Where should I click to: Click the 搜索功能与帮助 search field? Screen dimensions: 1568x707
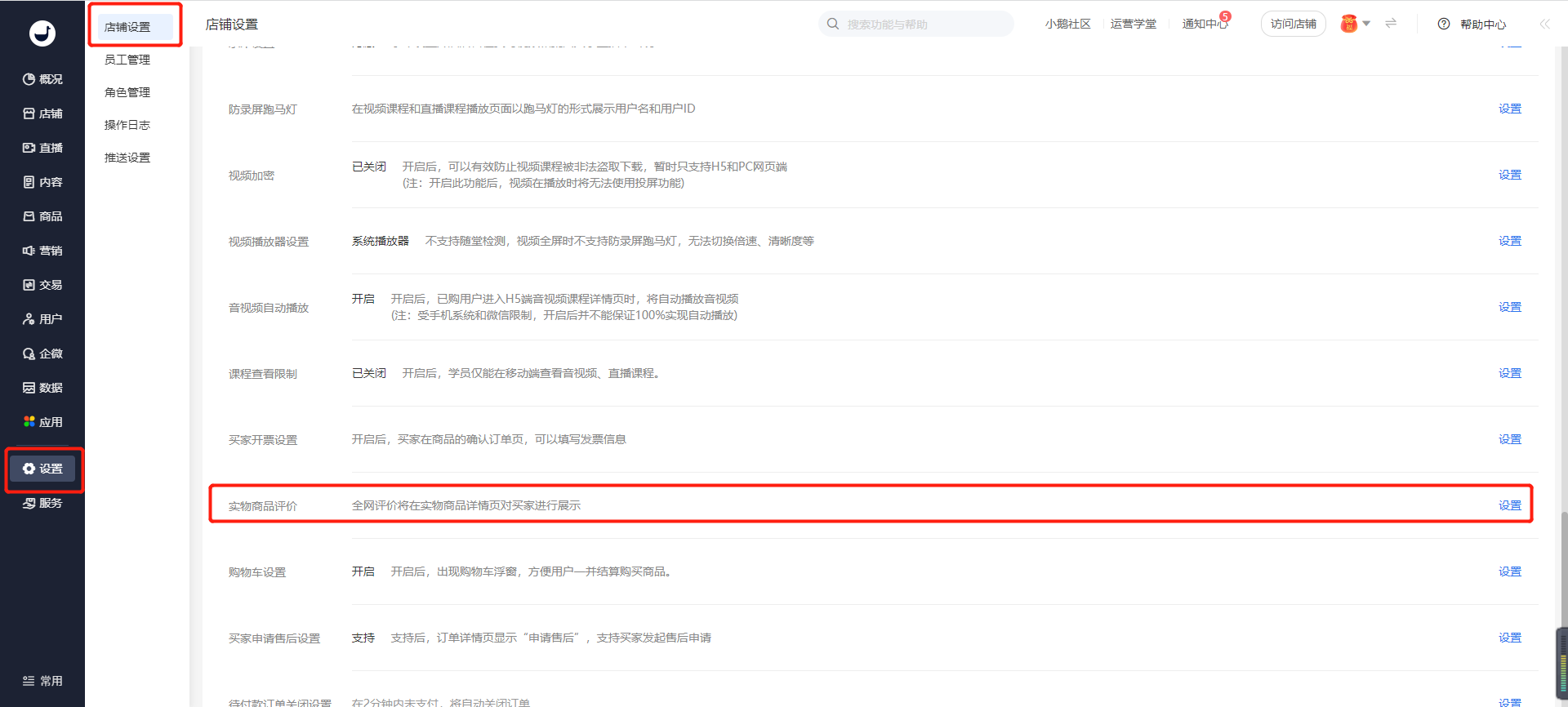click(x=916, y=24)
